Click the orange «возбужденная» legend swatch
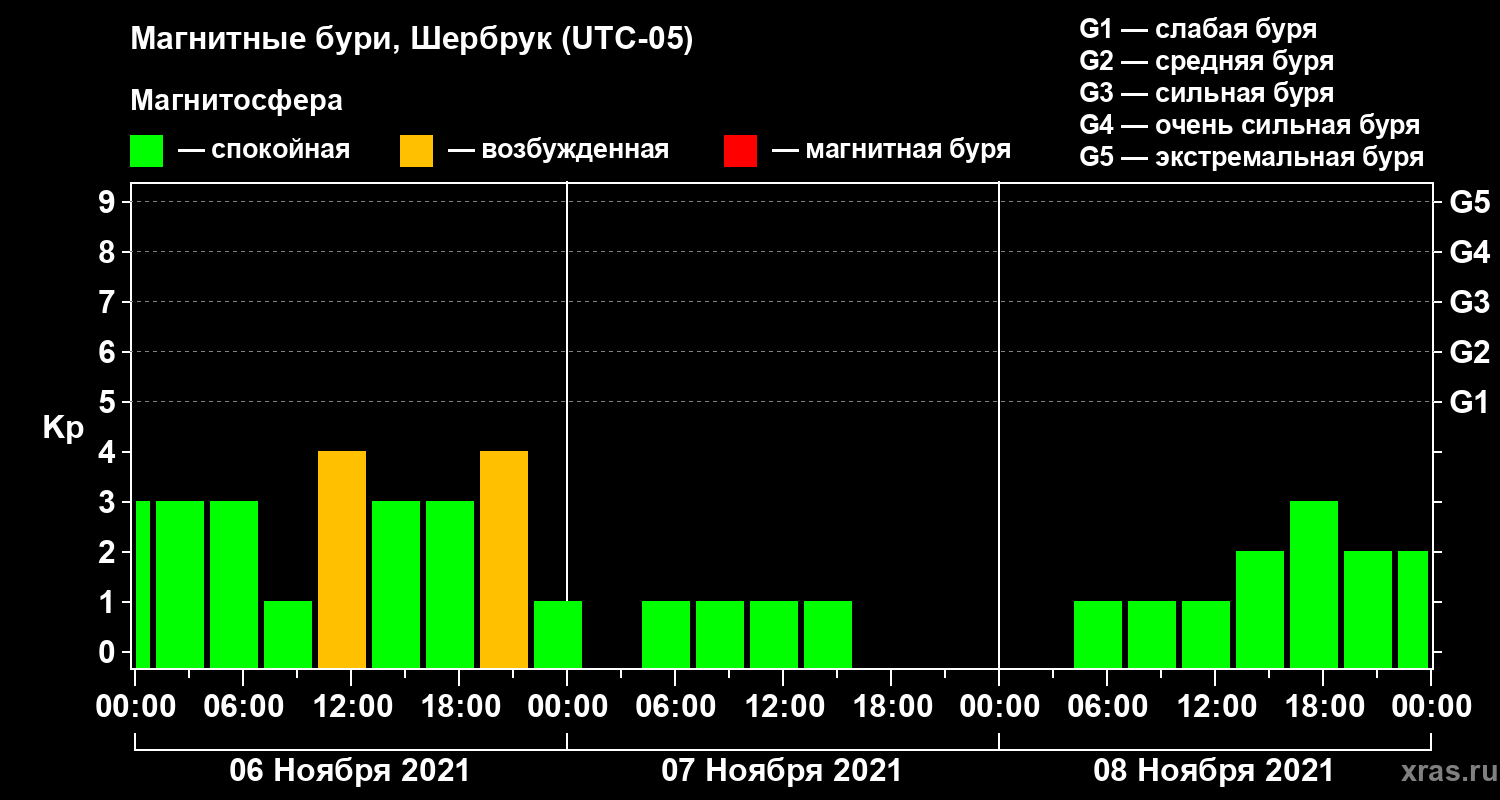1500x800 pixels. (x=416, y=151)
